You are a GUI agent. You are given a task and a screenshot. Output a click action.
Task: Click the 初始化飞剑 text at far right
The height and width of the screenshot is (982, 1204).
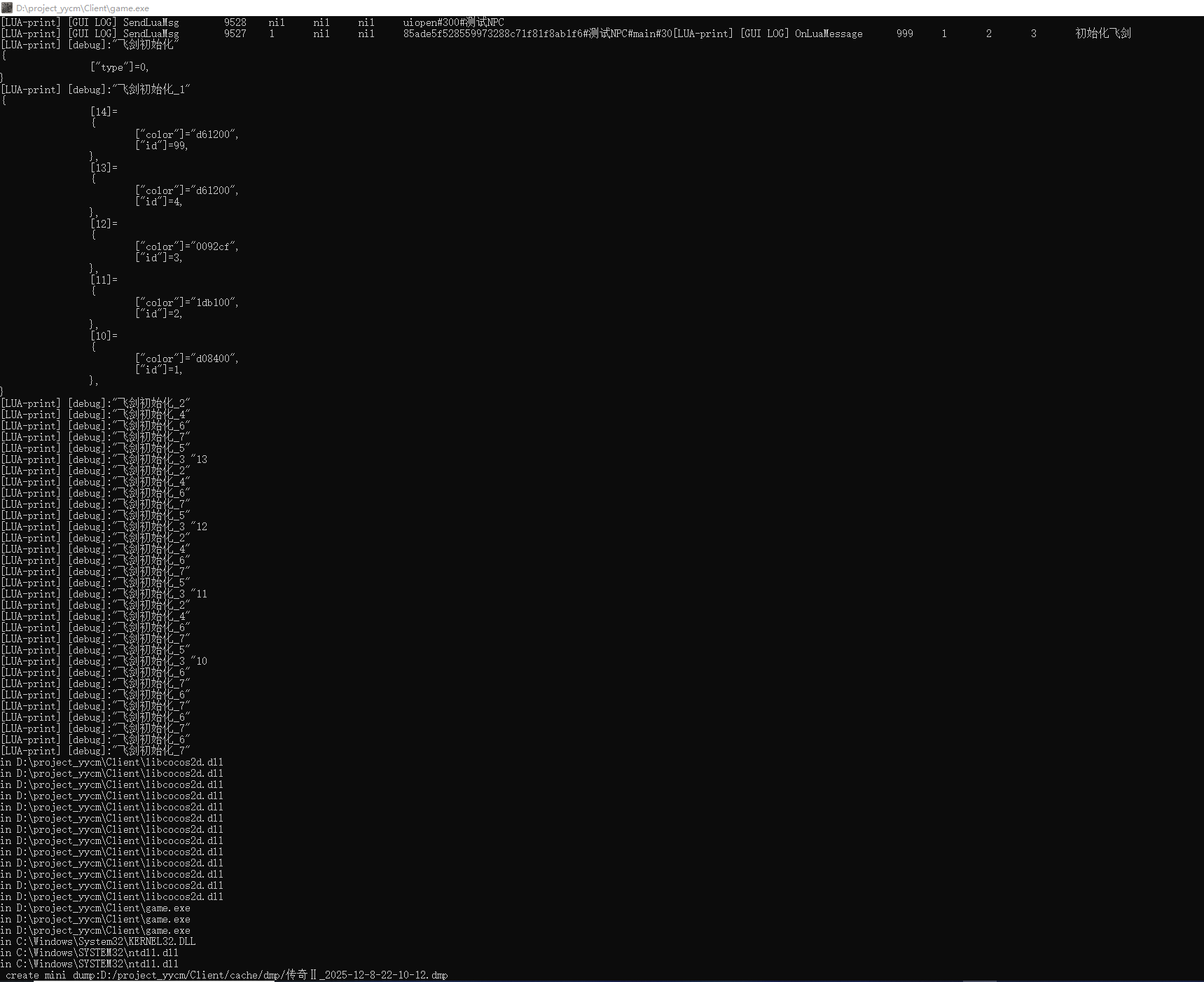[x=1102, y=34]
